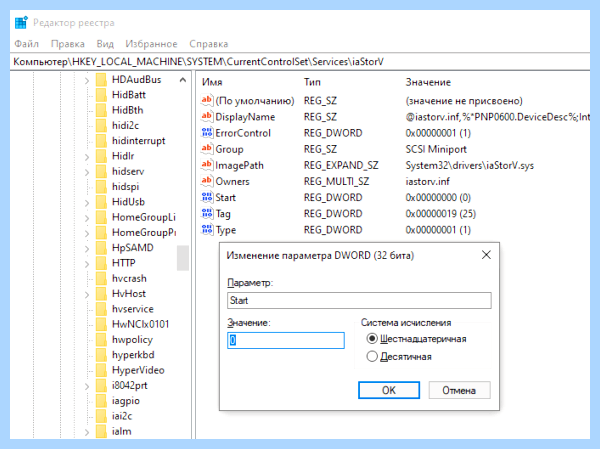
Task: Expand the HidUsb tree node
Action: 87,203
